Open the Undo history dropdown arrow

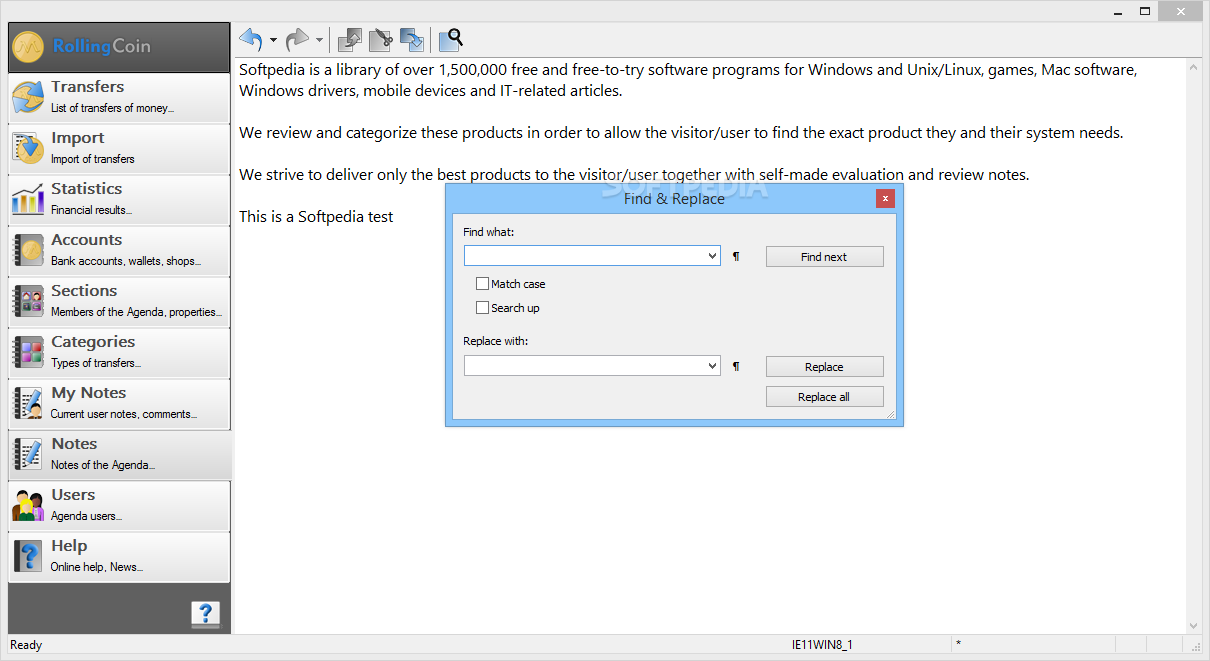pos(273,40)
